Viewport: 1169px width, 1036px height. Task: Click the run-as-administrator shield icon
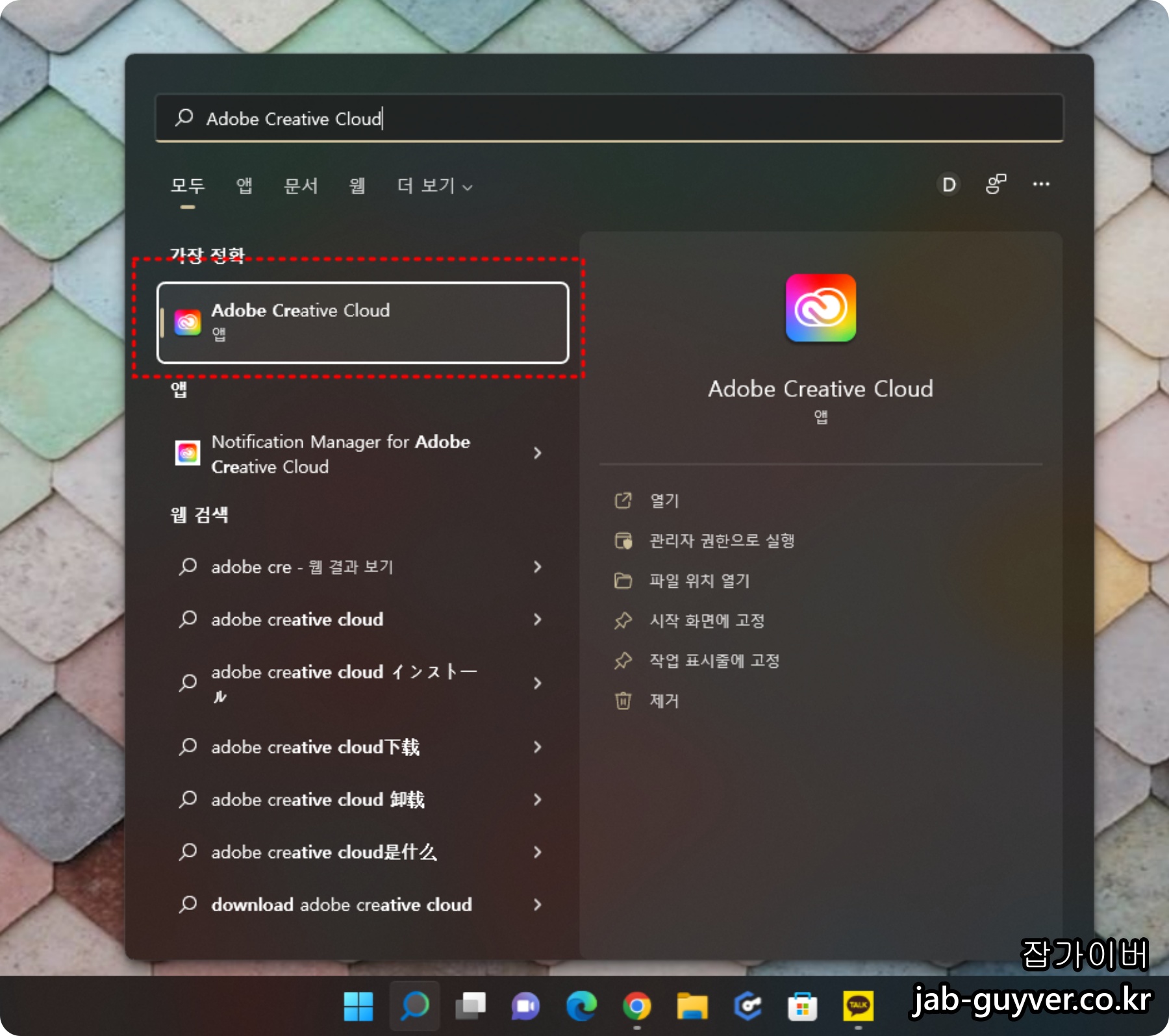[x=623, y=540]
